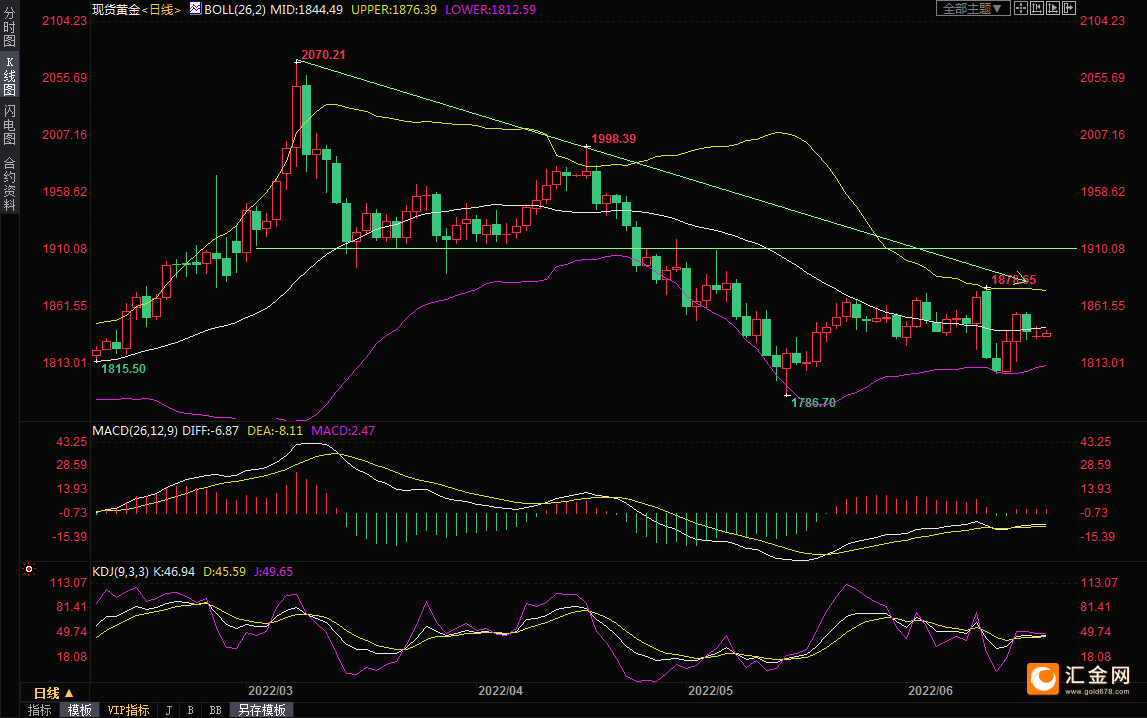Viewport: 1147px width, 718px height.
Task: Open the 全部主题 dropdown
Action: click(x=971, y=8)
